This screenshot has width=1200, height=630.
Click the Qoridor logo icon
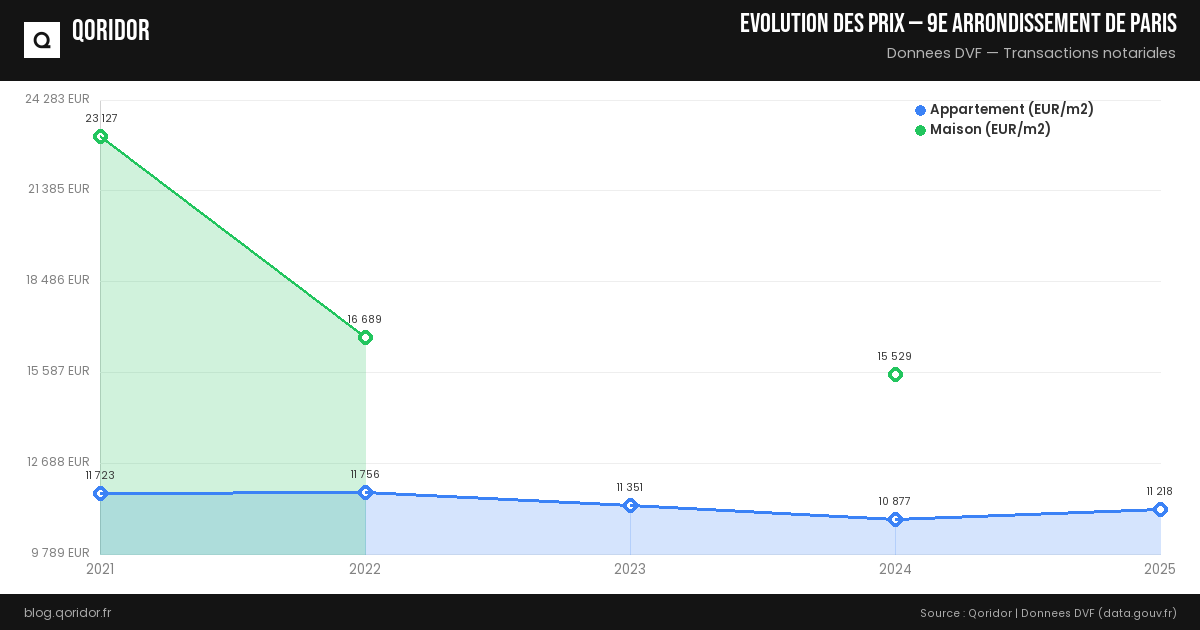[42, 40]
